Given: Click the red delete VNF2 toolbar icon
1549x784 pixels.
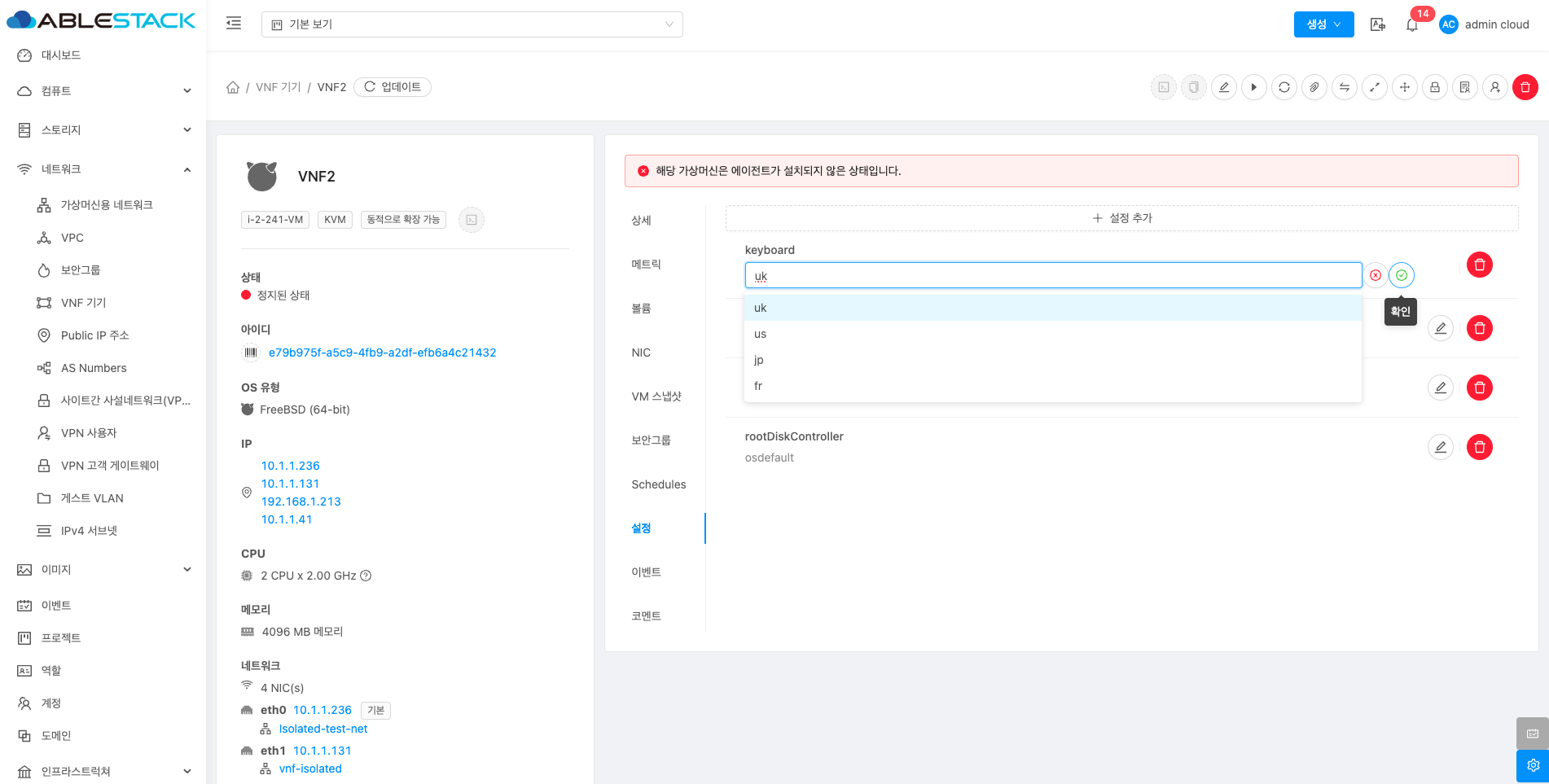Looking at the screenshot, I should click(1525, 87).
